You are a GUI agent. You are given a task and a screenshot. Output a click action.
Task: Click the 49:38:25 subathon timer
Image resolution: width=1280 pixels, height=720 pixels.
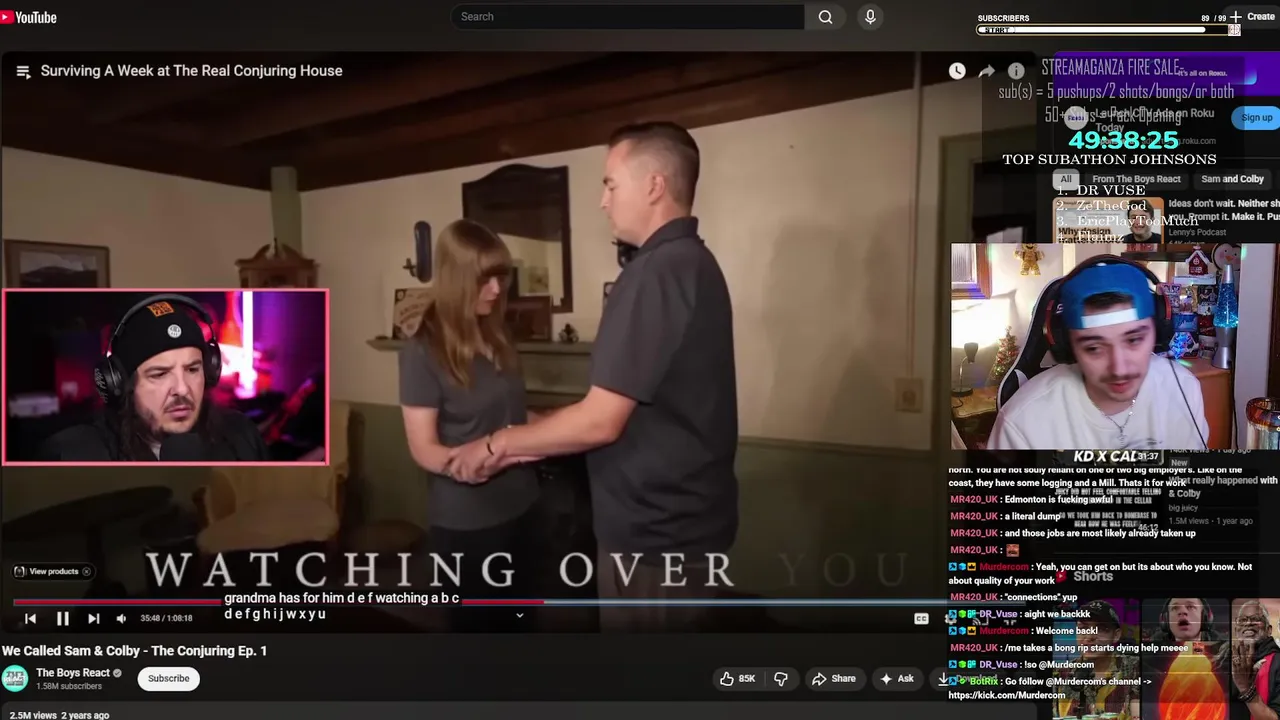(1123, 140)
